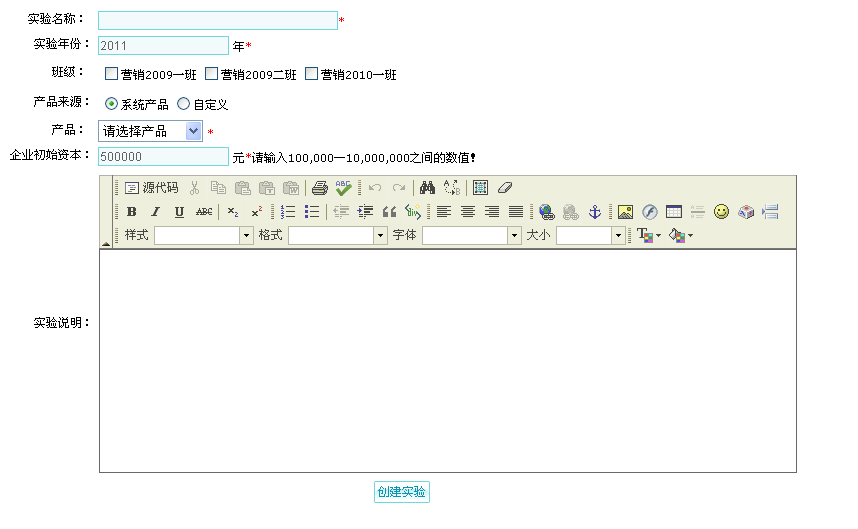The height and width of the screenshot is (529, 858).
Task: Click the Bold formatting icon
Action: (x=131, y=212)
